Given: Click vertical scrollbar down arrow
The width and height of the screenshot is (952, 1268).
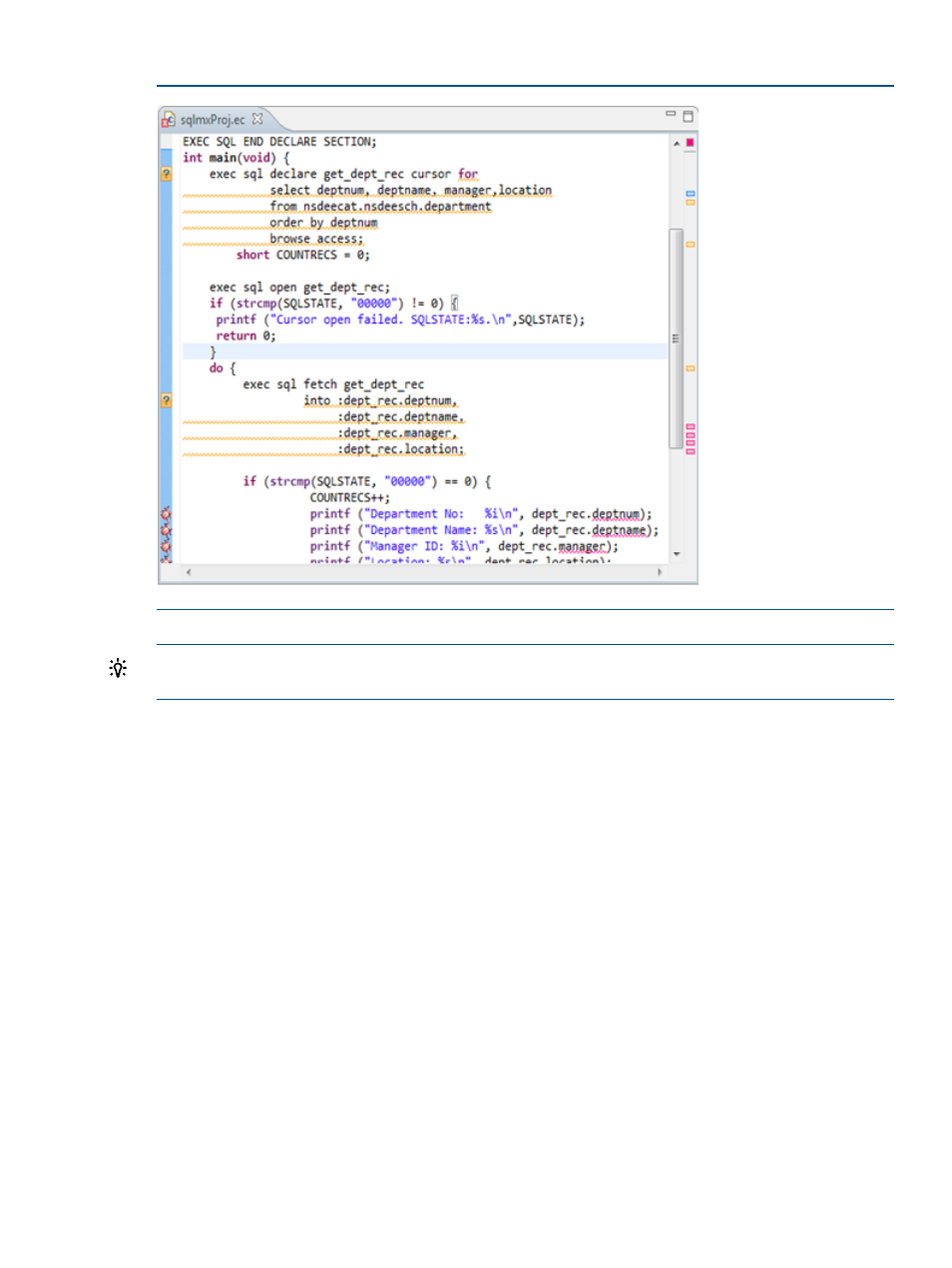Looking at the screenshot, I should click(676, 554).
